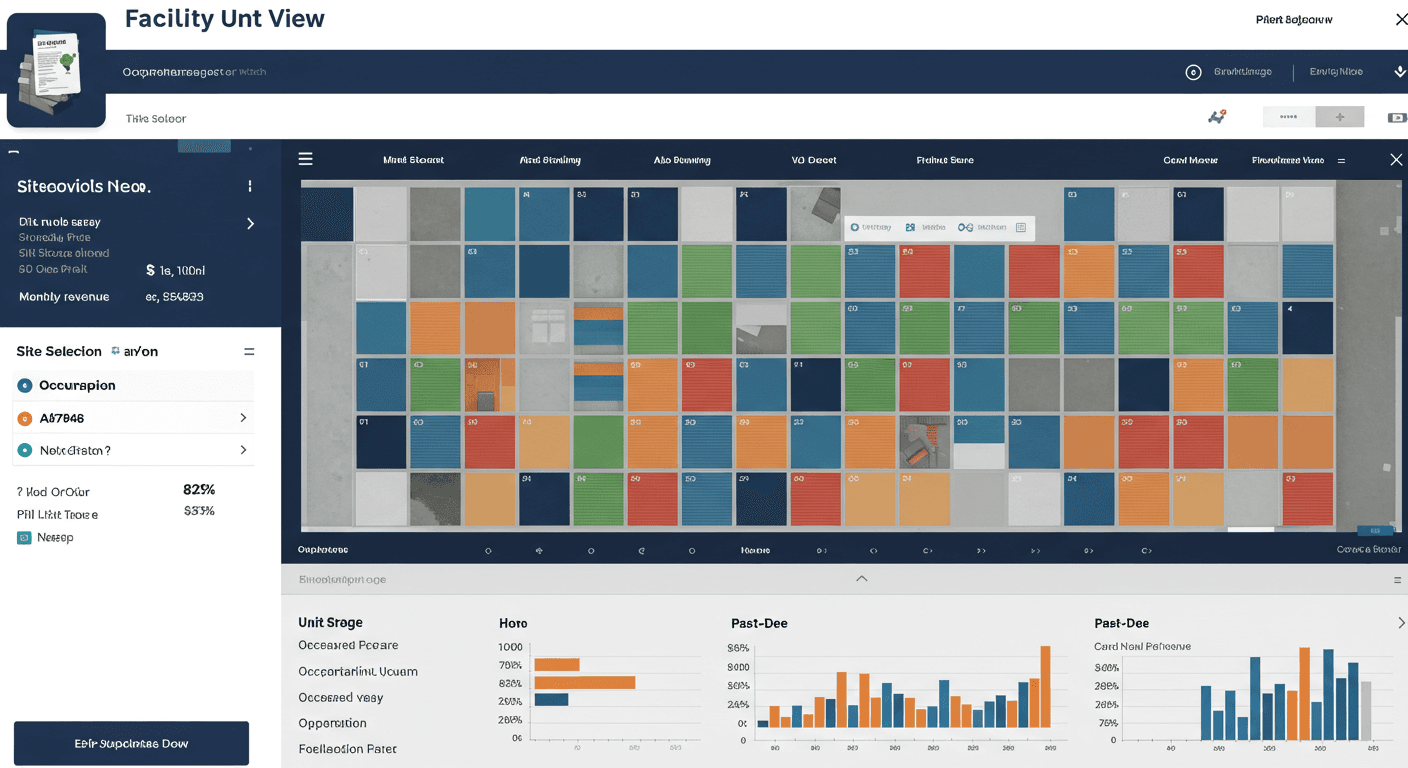Switch to the VO Deoet tab
The width and height of the screenshot is (1408, 768).
(814, 160)
